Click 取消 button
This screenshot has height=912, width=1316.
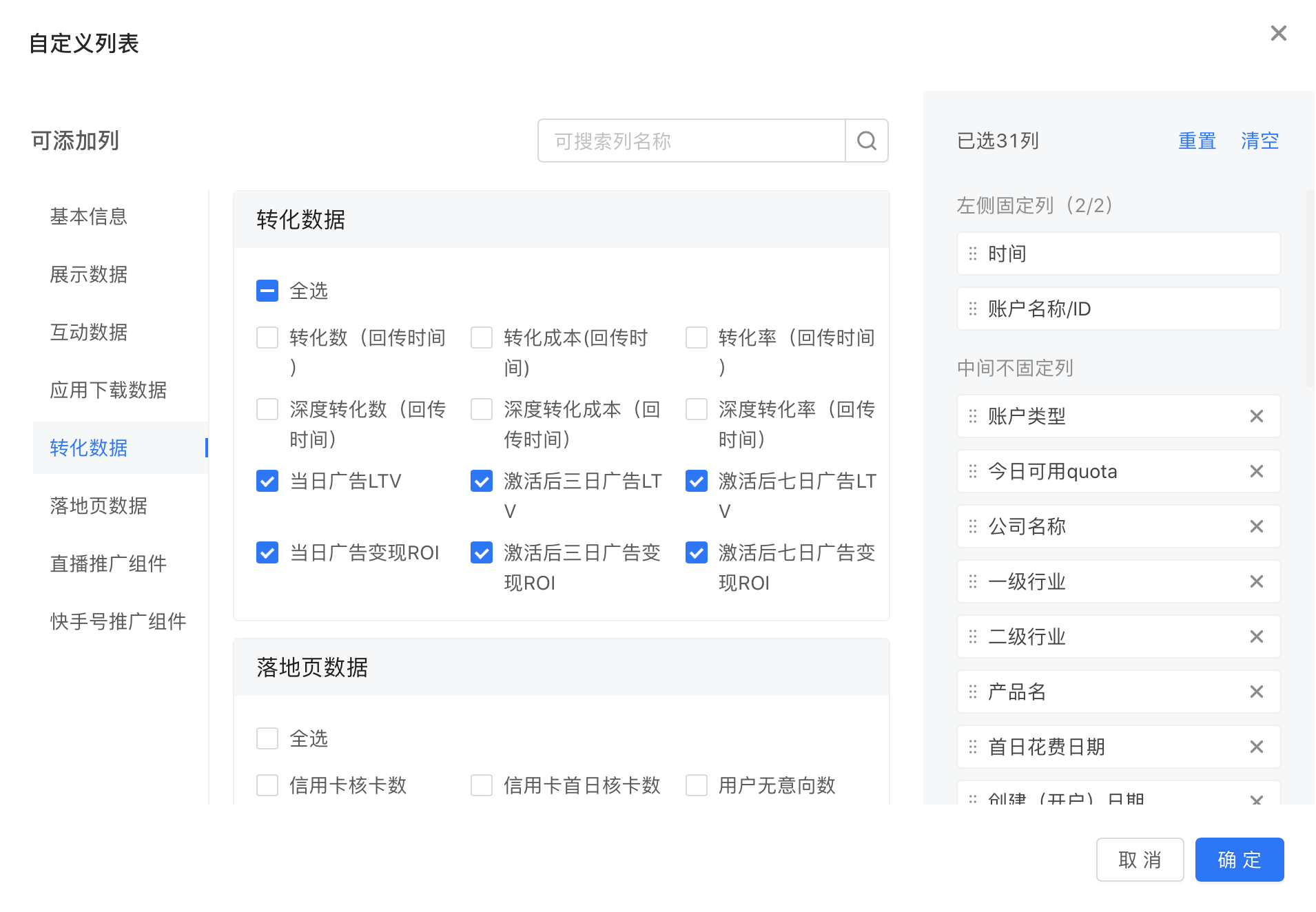(x=1140, y=860)
